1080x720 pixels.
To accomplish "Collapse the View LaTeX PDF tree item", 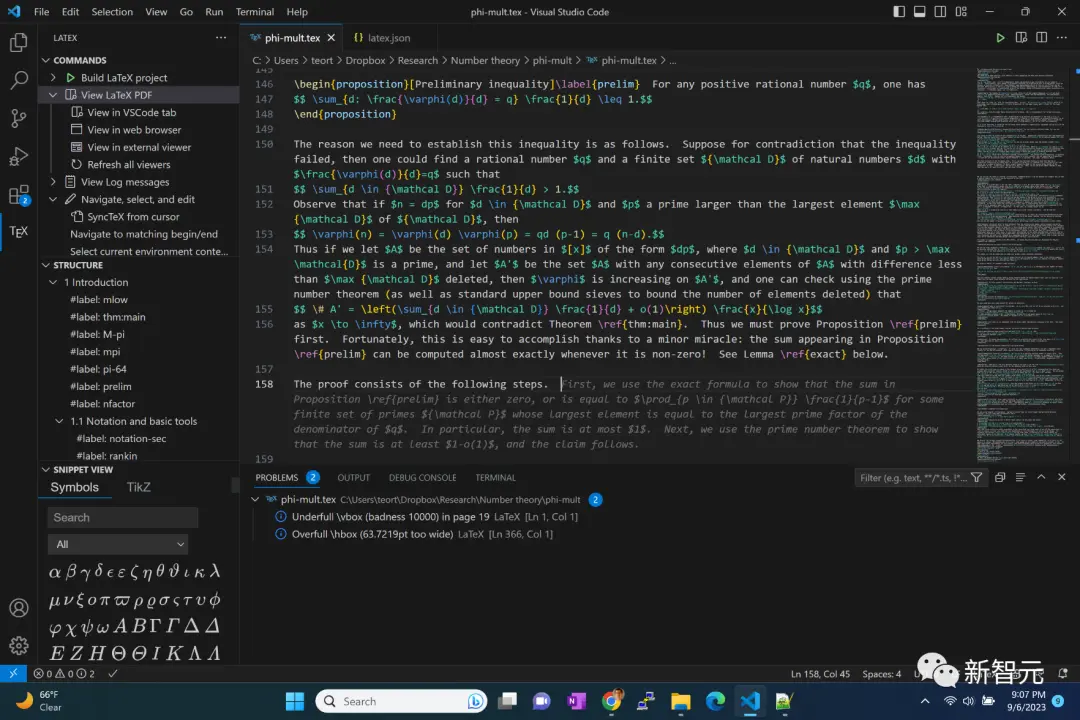I will point(53,95).
